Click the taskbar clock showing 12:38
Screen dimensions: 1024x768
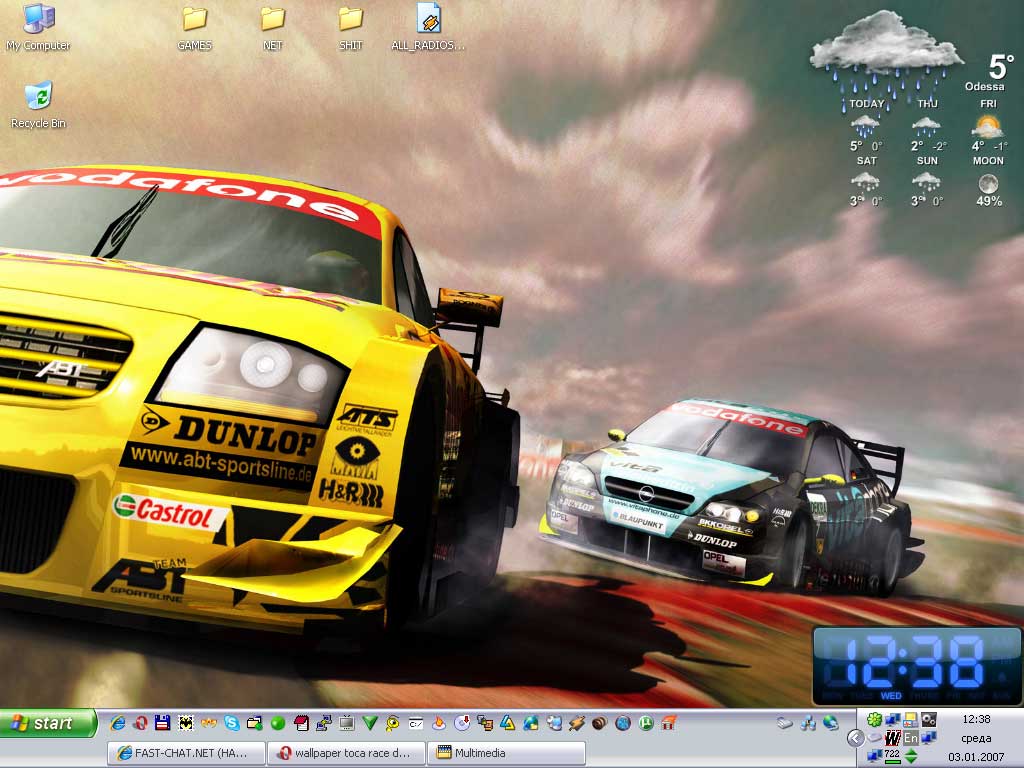point(976,719)
